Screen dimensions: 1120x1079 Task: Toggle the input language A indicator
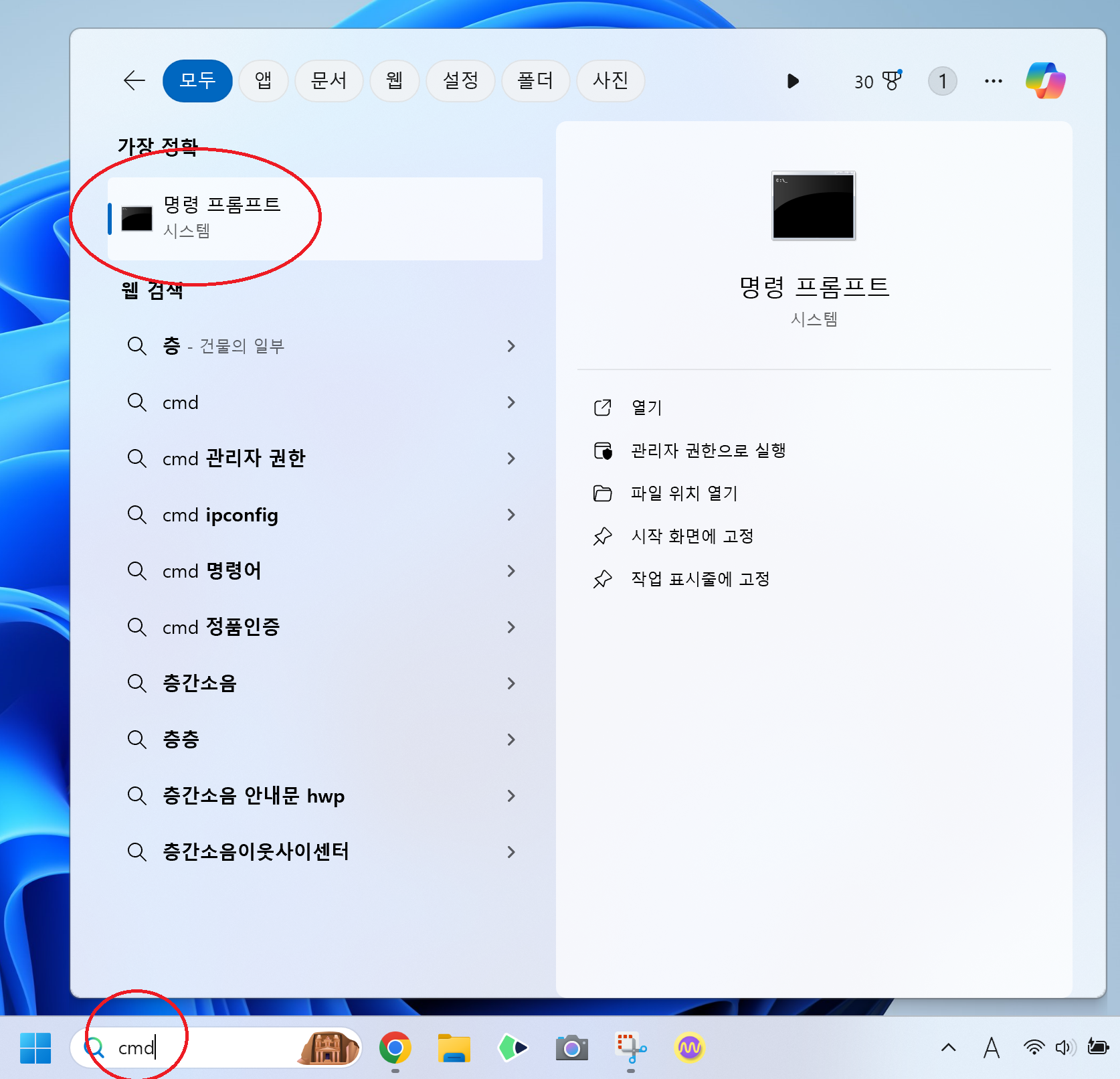tap(992, 1048)
